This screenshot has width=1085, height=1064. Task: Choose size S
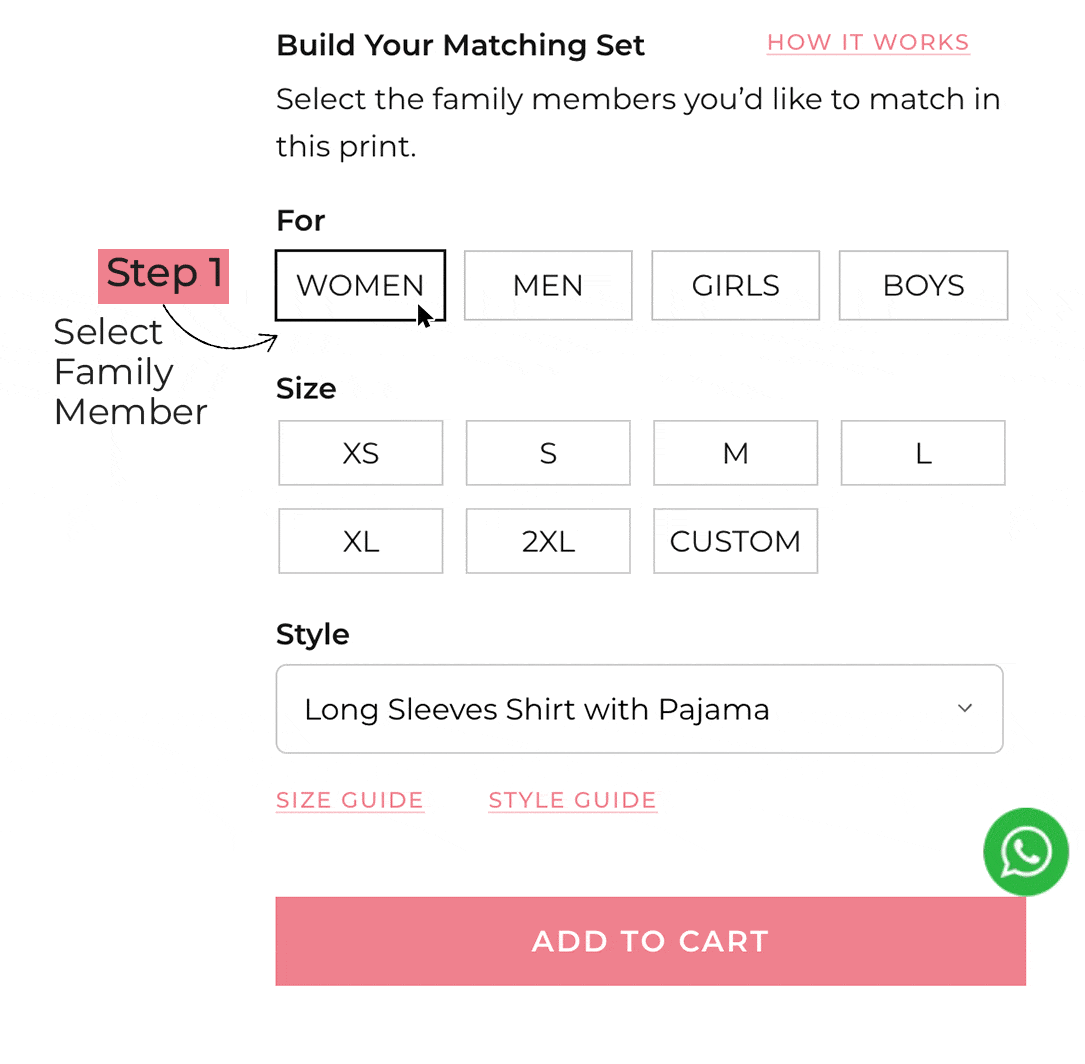coord(548,453)
